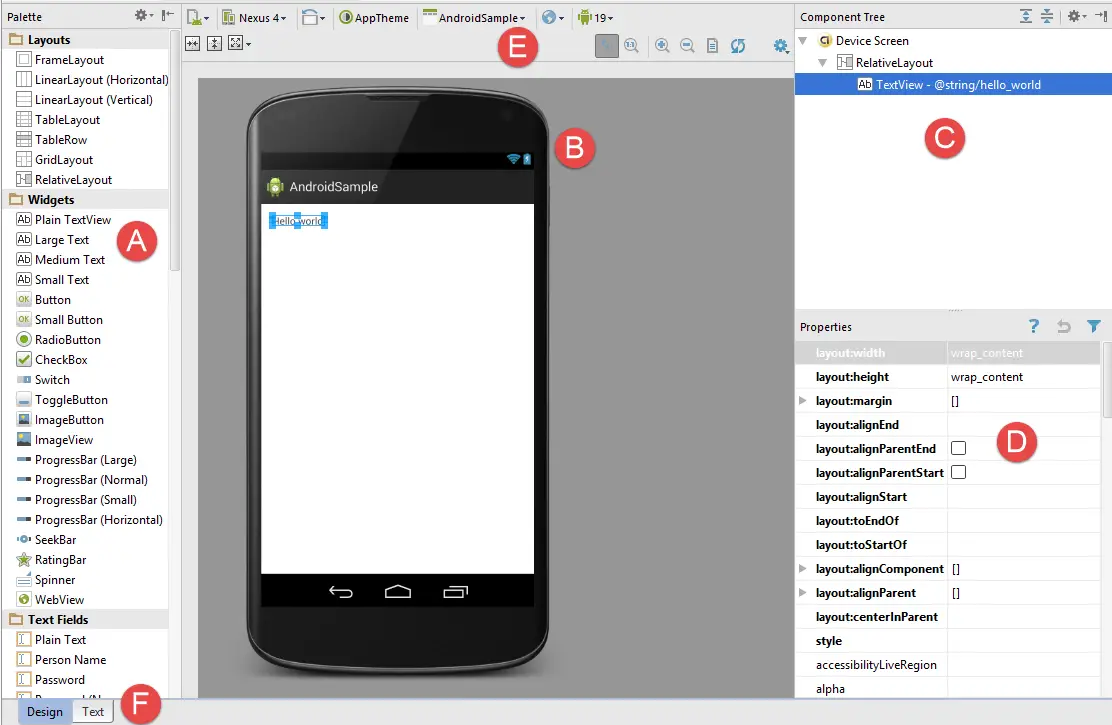Click the layout:height value field
The image size is (1112, 725).
[x=1020, y=377]
